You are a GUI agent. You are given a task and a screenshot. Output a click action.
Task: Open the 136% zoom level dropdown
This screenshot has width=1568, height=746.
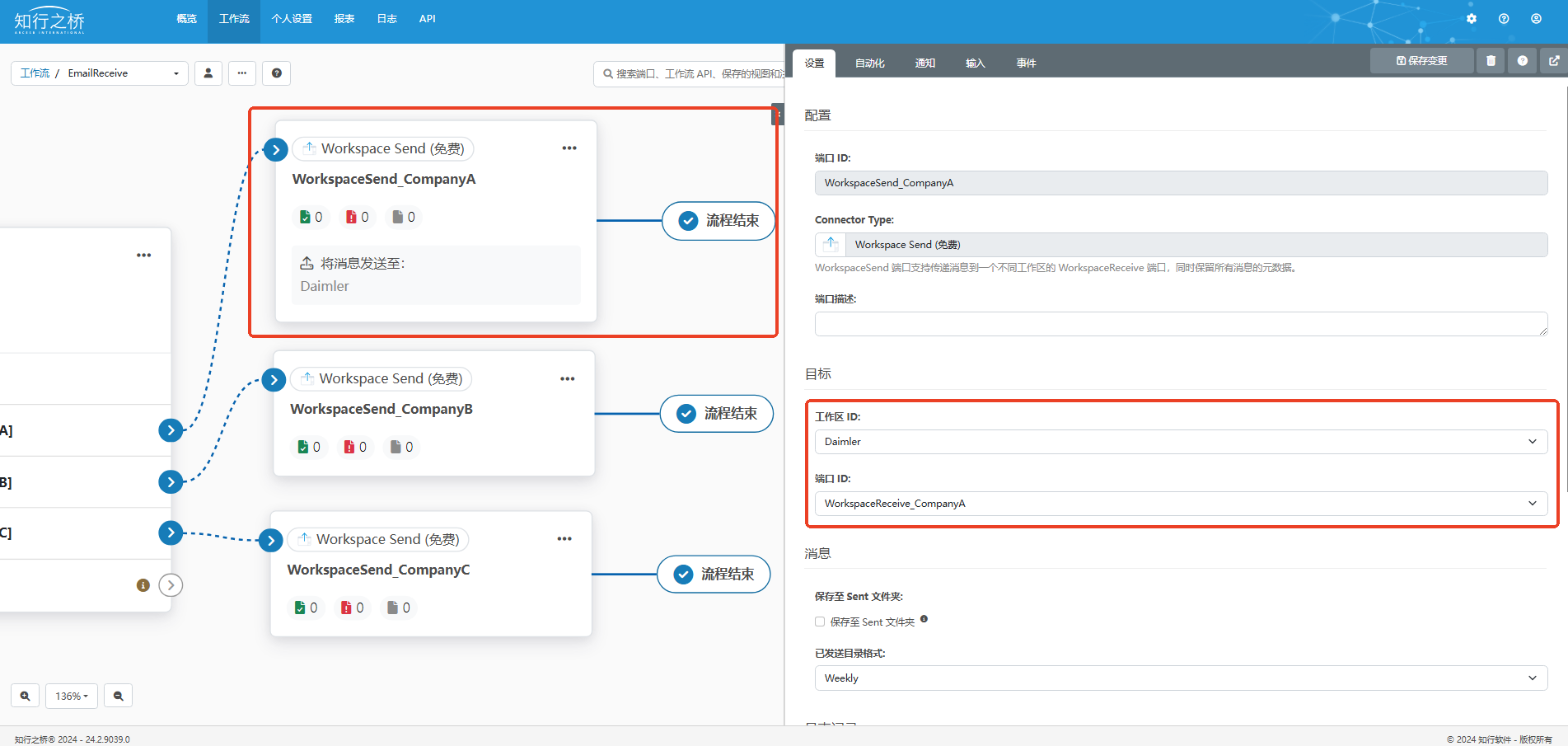click(72, 696)
